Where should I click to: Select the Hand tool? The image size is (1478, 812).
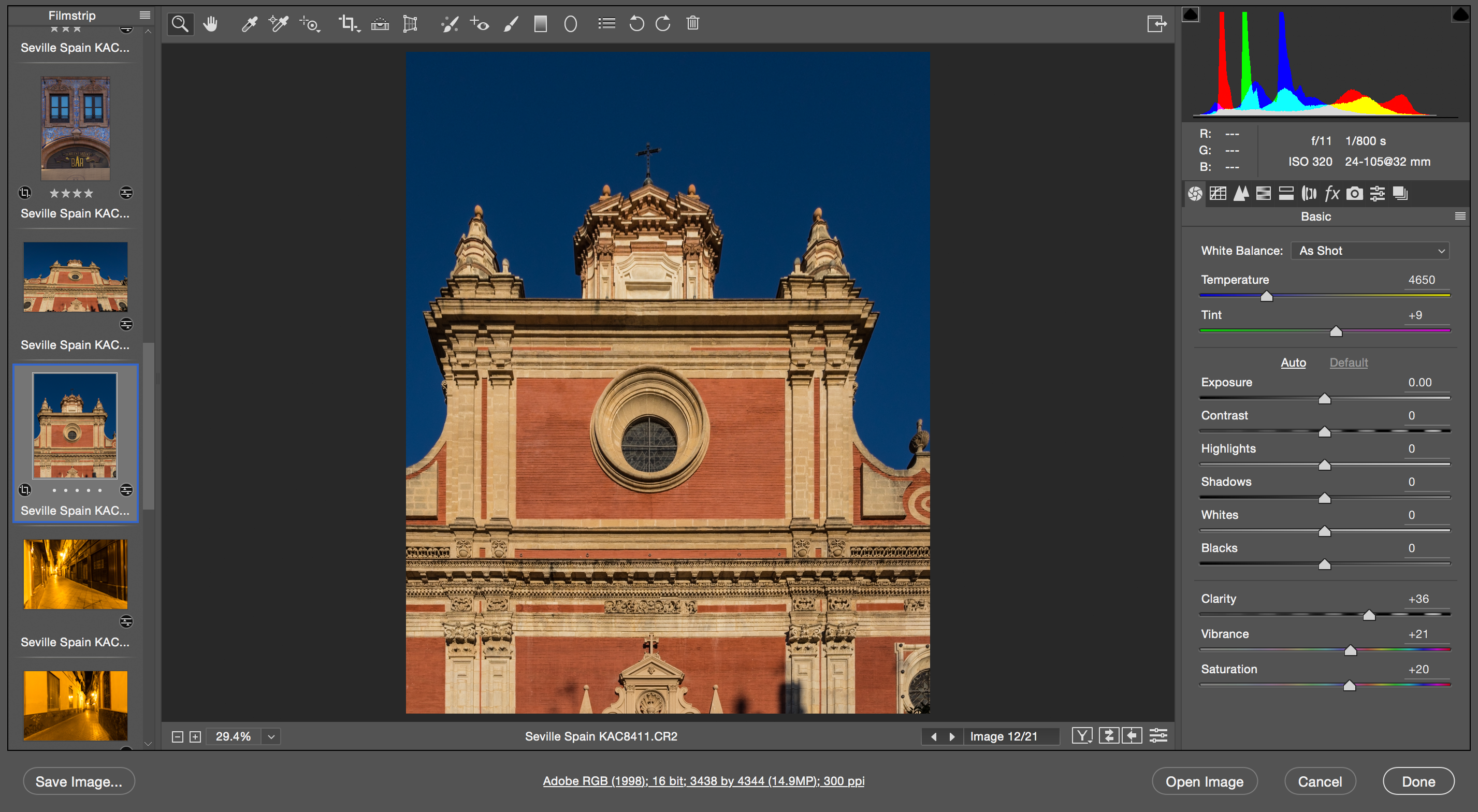211,23
